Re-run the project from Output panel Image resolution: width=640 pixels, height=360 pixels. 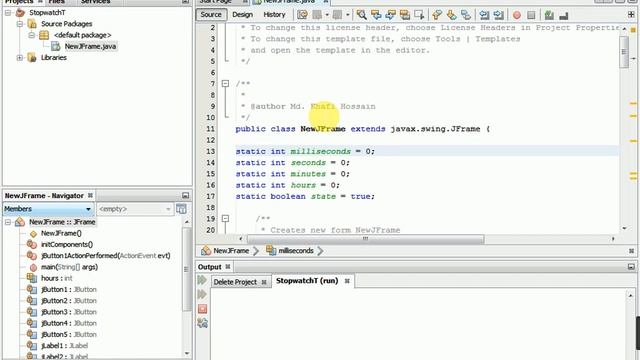[x=202, y=280]
